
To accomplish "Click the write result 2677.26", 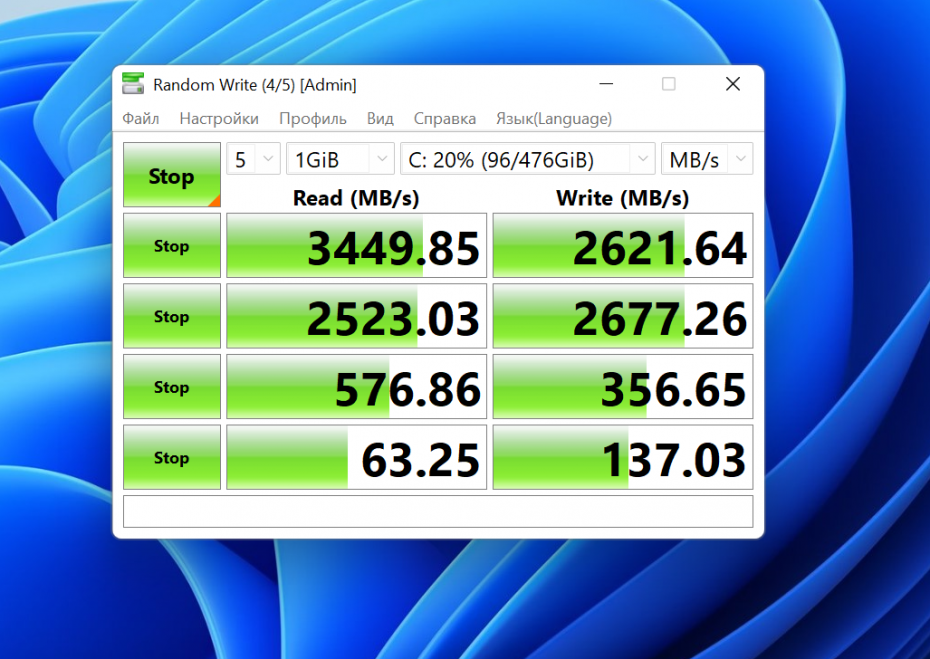I will 623,316.
